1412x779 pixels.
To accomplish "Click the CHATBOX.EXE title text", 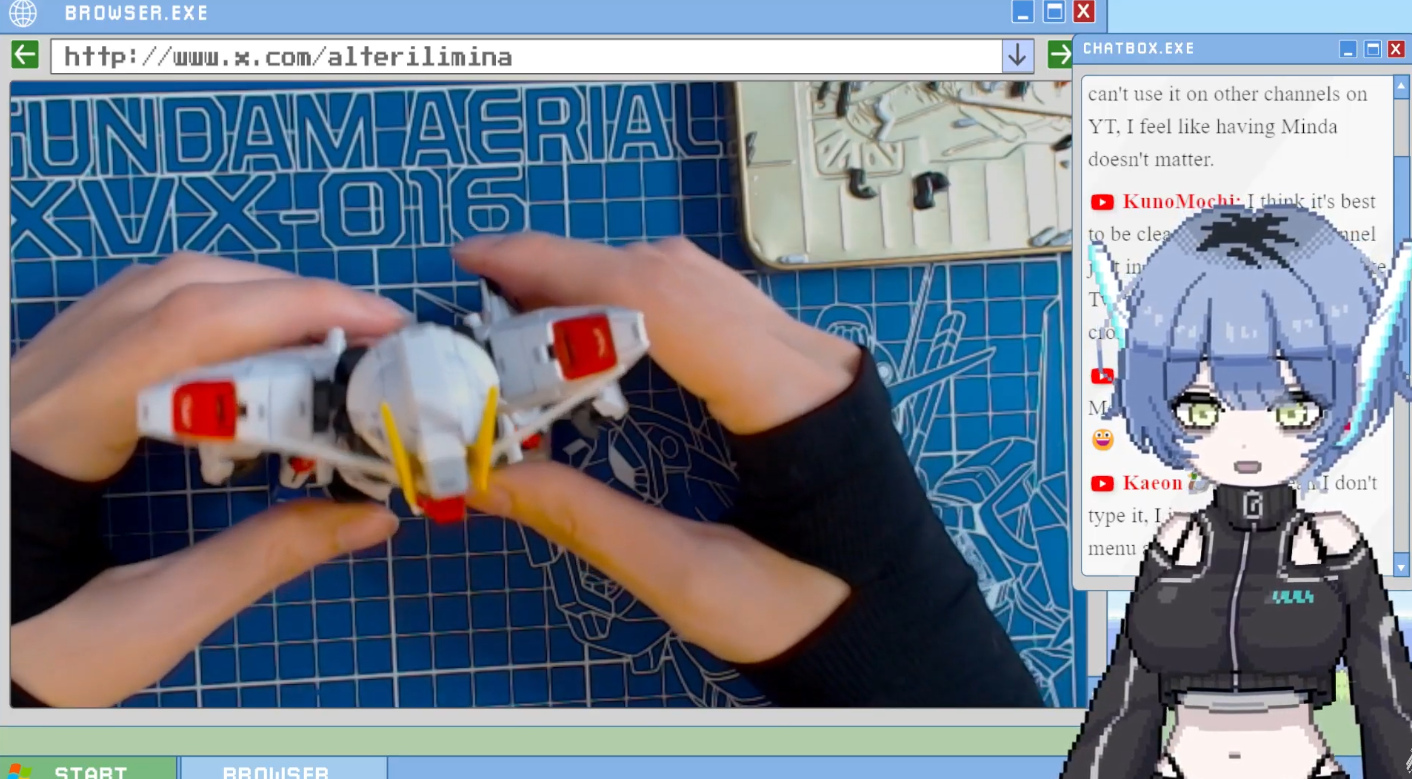I will [1139, 49].
